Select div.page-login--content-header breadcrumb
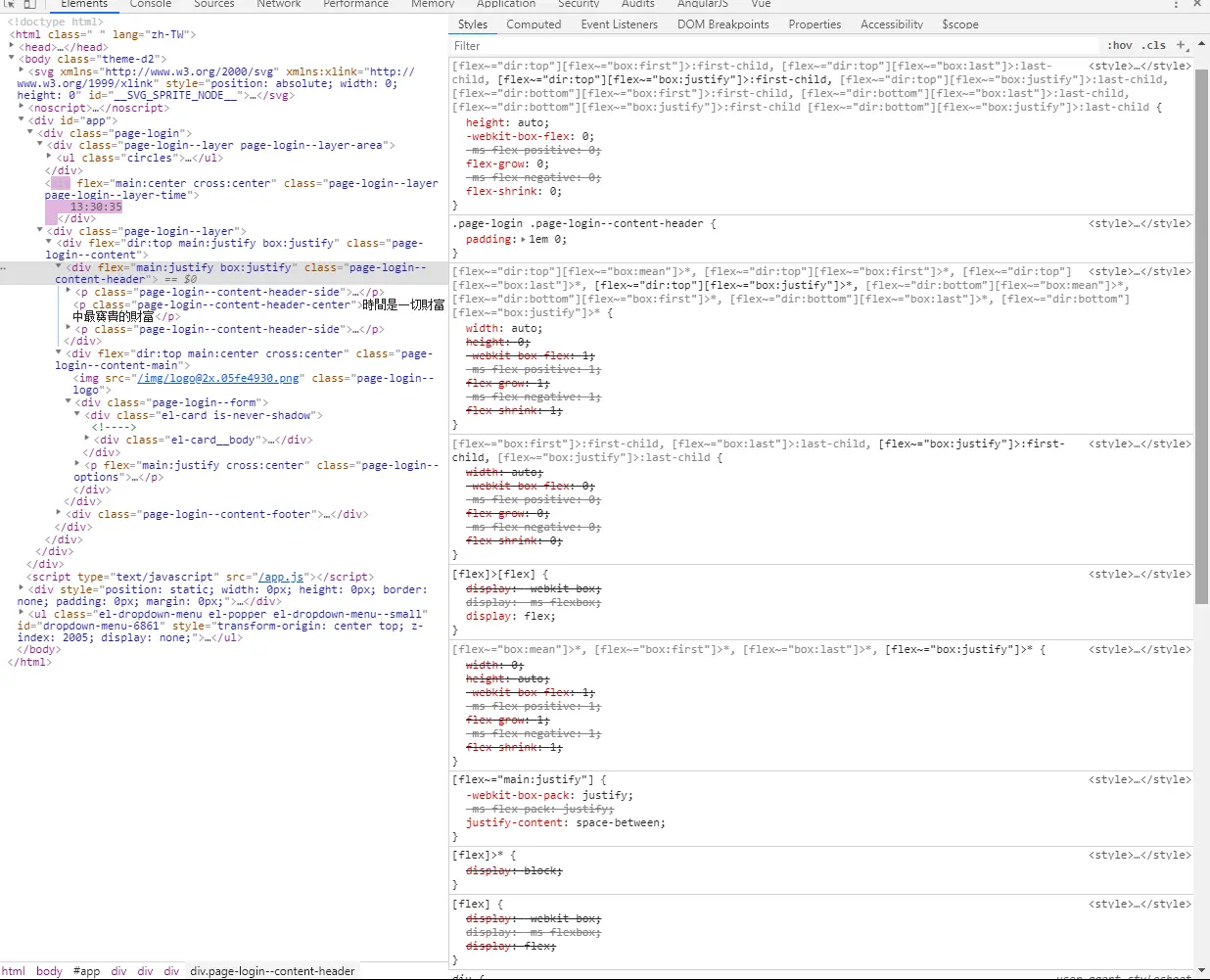 pyautogui.click(x=272, y=971)
